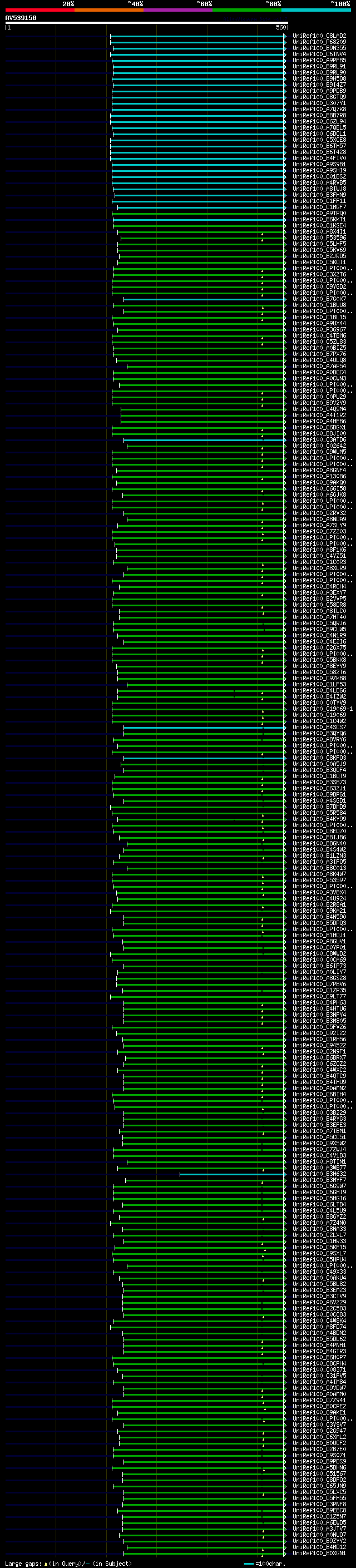Select hit label UniRef100_B3CTV9
Viewport: 356px width, 1568px height.
point(319,1297)
